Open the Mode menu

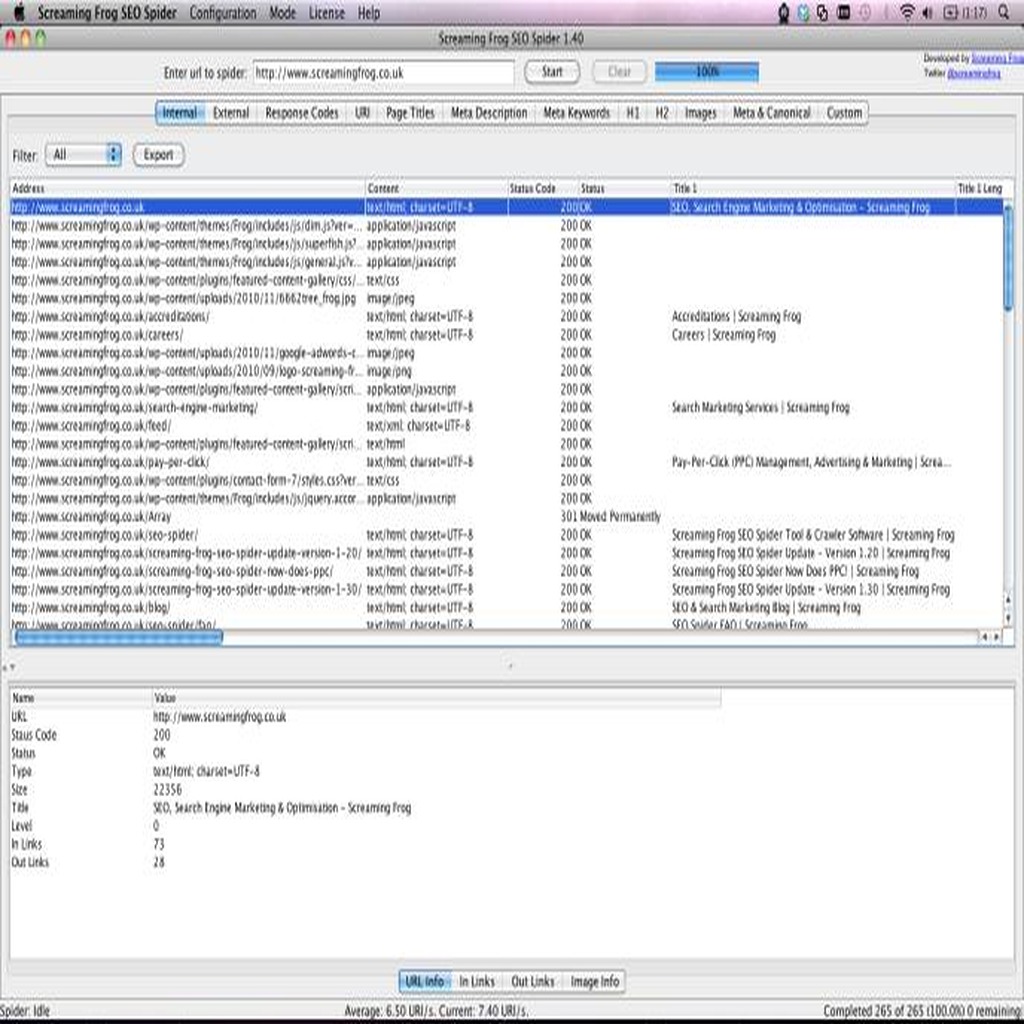(282, 12)
